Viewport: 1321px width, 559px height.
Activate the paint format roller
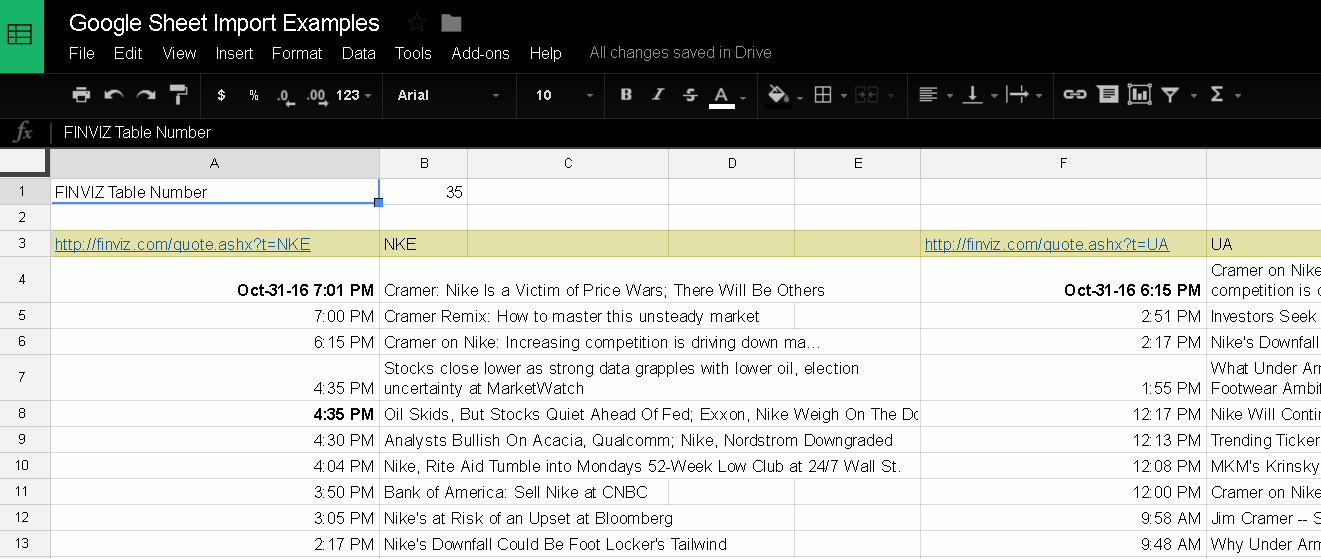coord(179,95)
